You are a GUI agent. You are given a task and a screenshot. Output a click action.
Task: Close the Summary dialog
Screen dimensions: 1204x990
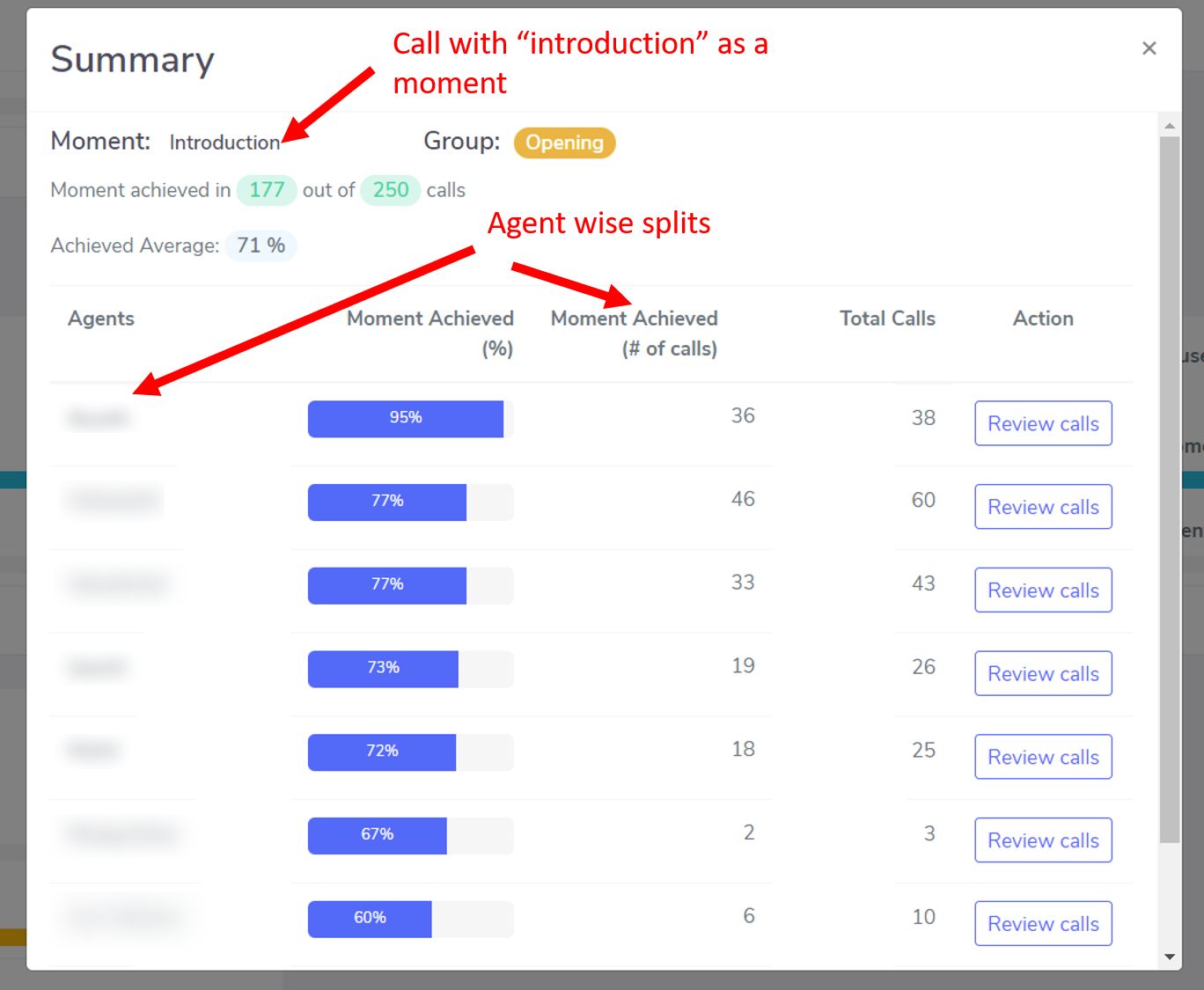[x=1149, y=48]
